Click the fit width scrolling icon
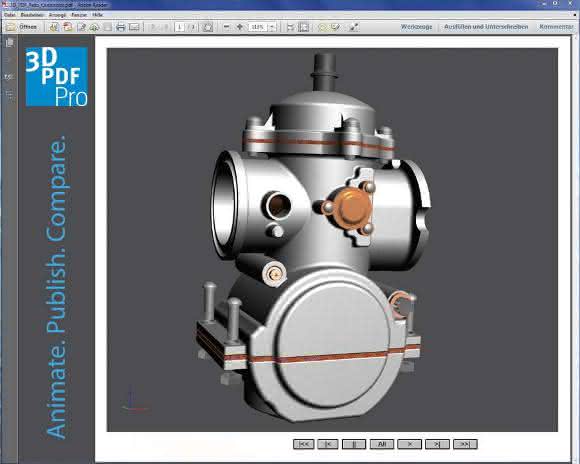Image resolution: width=580 pixels, height=464 pixels. [291, 27]
